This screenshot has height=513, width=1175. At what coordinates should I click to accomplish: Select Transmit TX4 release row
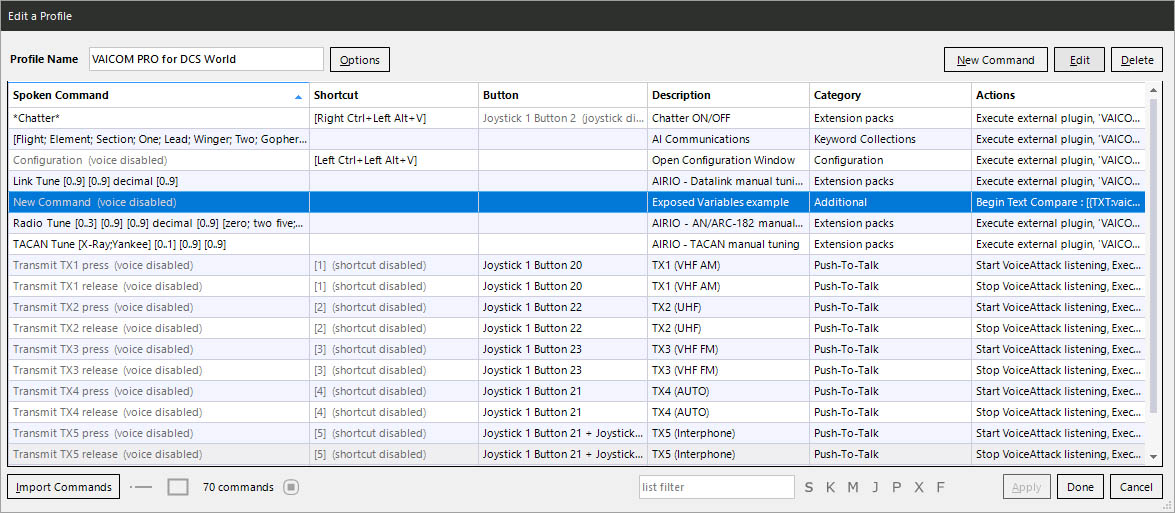coord(576,412)
